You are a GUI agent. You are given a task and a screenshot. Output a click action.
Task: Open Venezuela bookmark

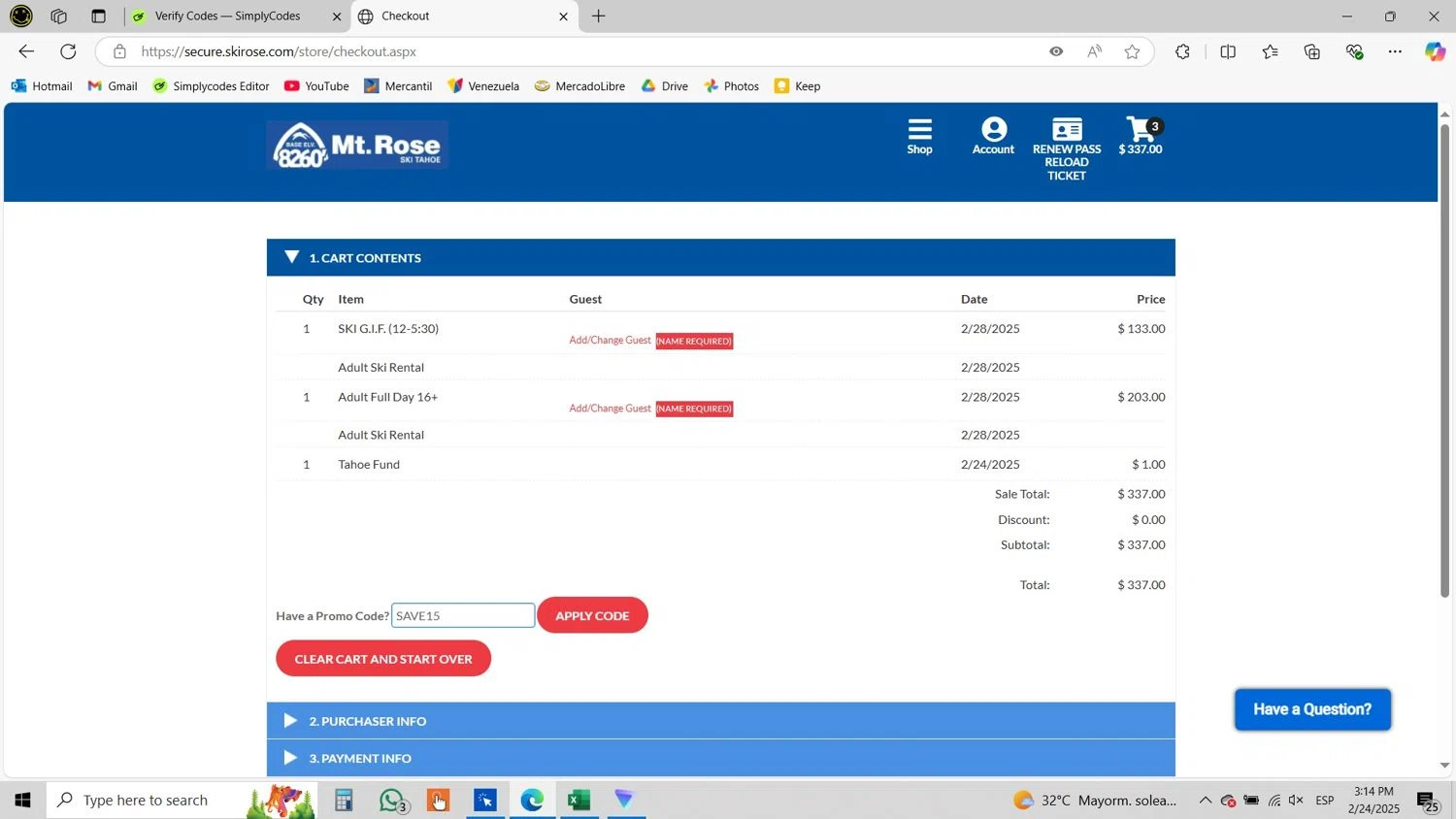(483, 85)
